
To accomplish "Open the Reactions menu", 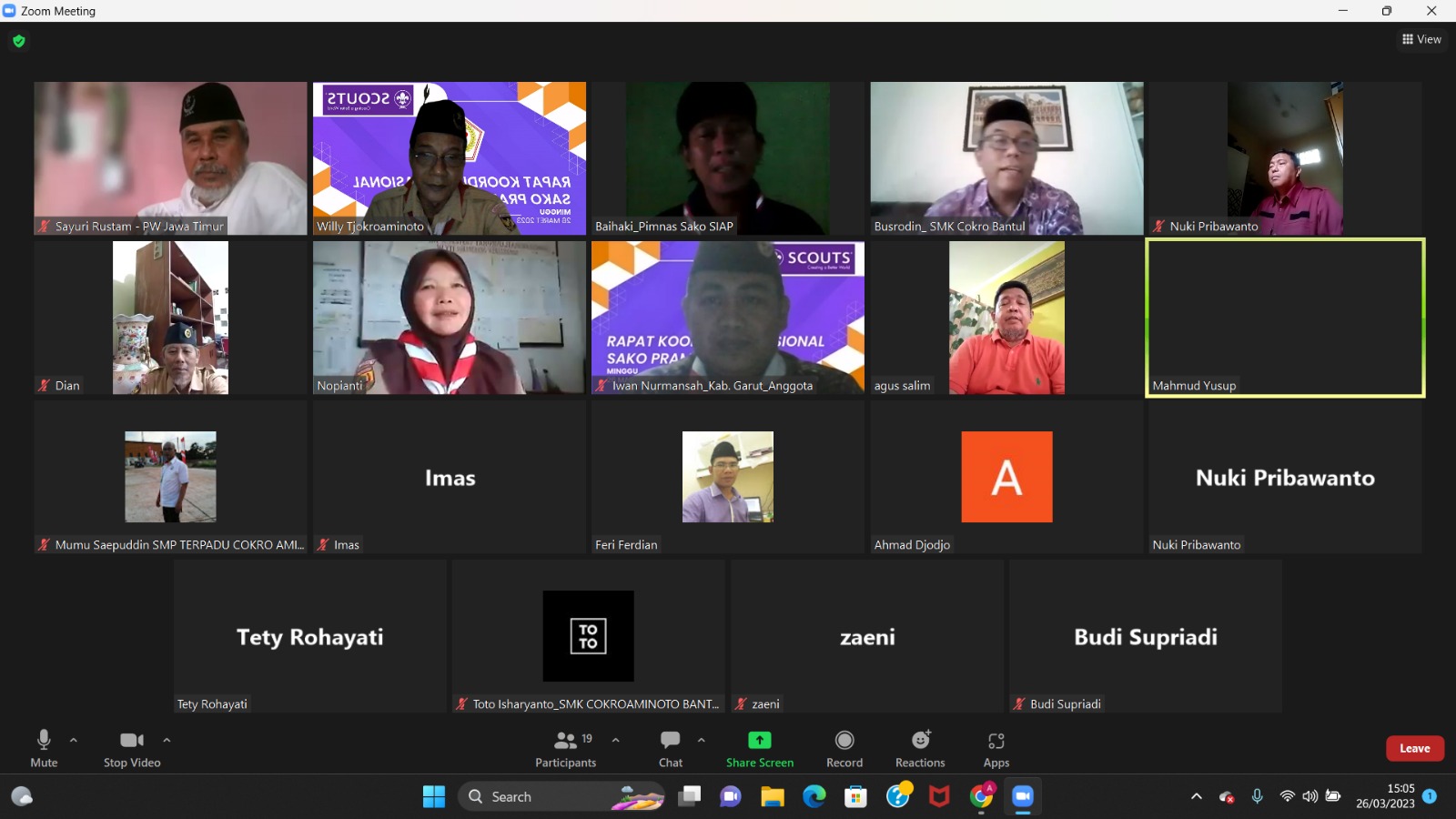I will point(920,748).
